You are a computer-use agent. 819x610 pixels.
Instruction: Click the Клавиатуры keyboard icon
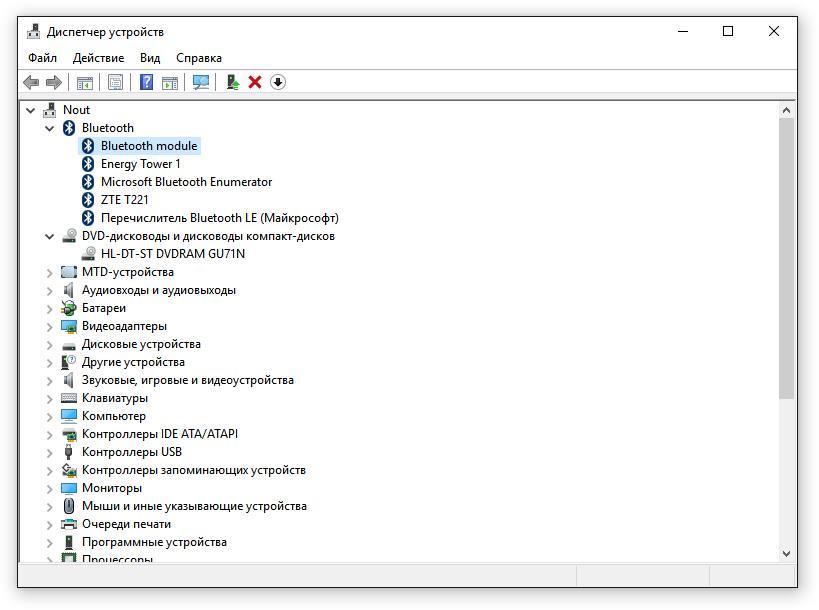pyautogui.click(x=69, y=398)
